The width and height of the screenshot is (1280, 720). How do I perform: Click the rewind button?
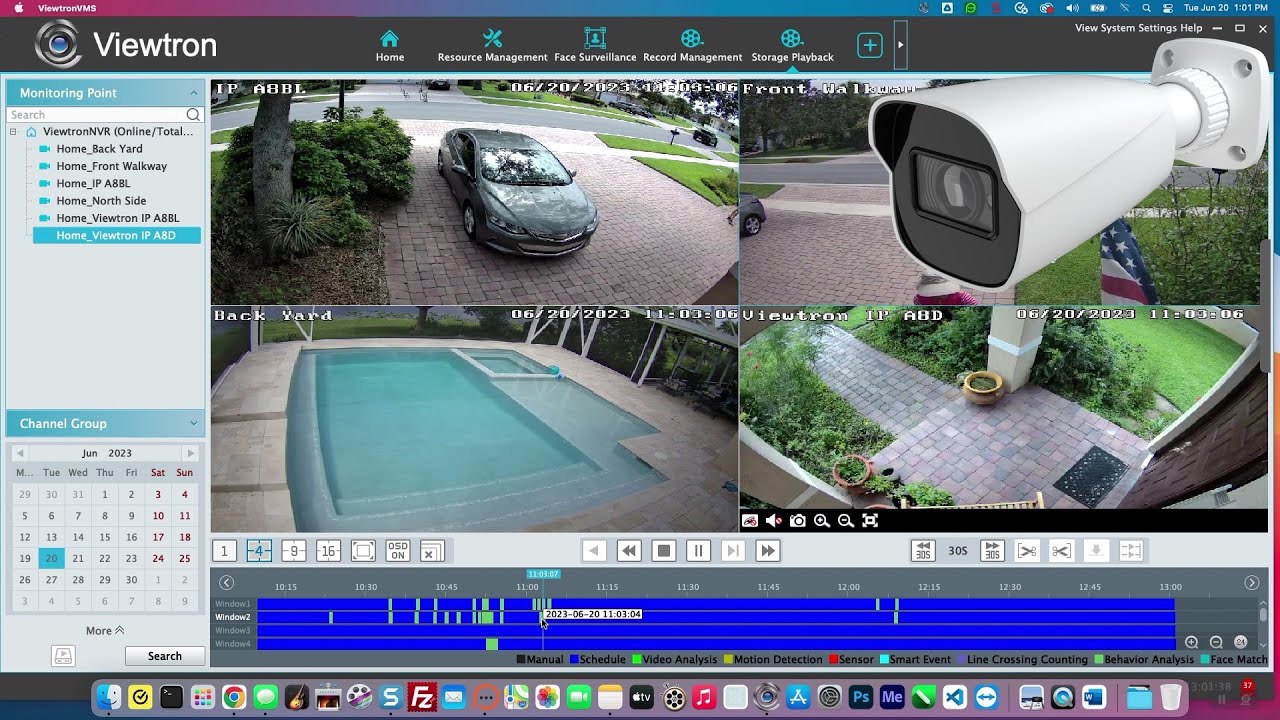click(x=629, y=551)
